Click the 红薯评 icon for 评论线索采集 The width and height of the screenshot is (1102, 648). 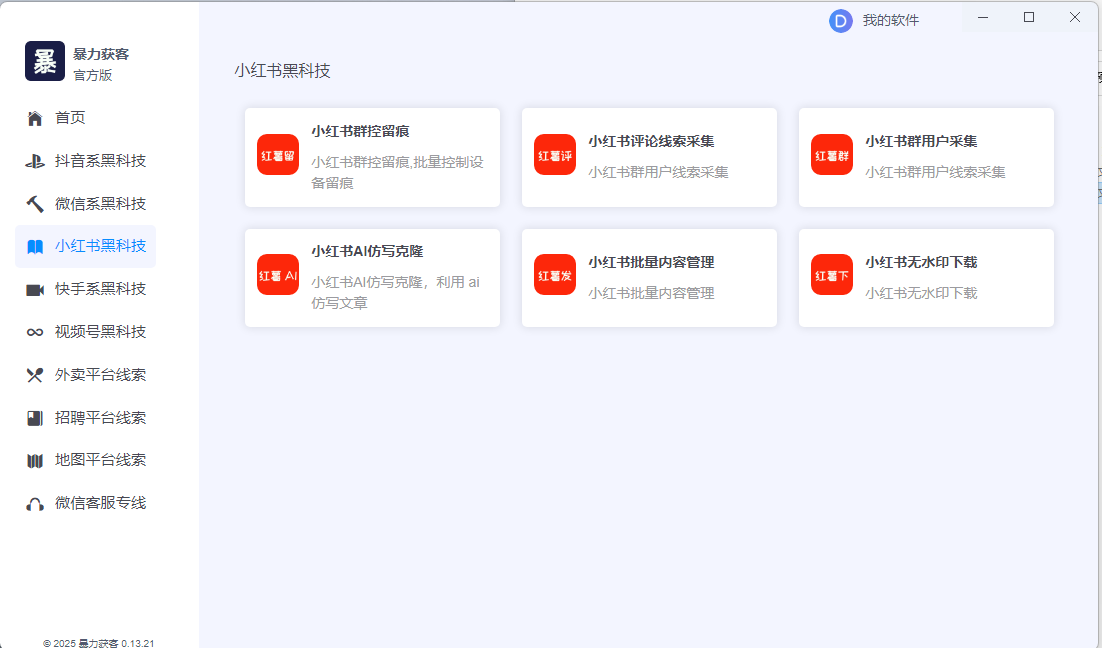tap(555, 155)
